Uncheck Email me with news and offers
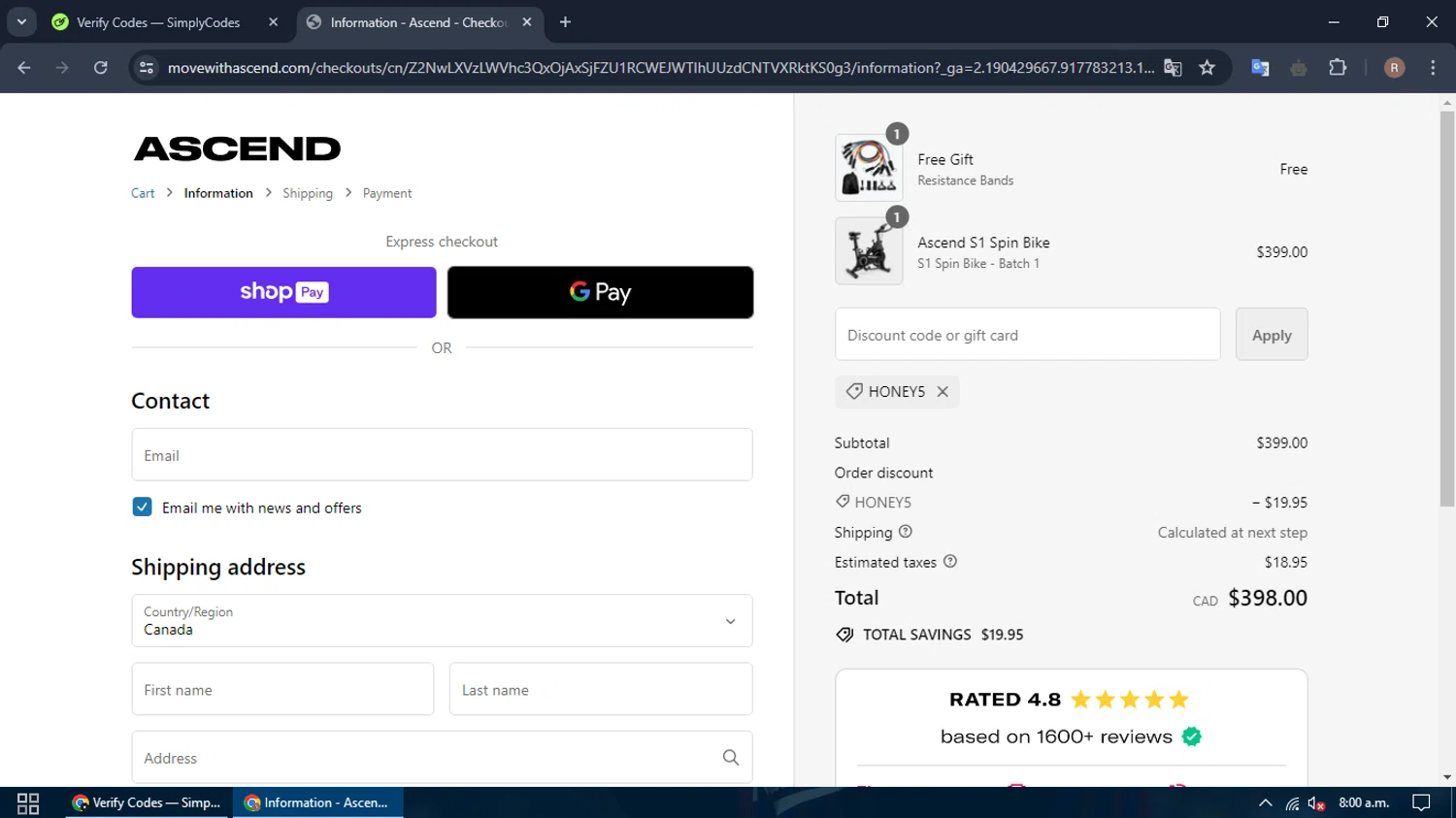The image size is (1456, 818). point(142,507)
